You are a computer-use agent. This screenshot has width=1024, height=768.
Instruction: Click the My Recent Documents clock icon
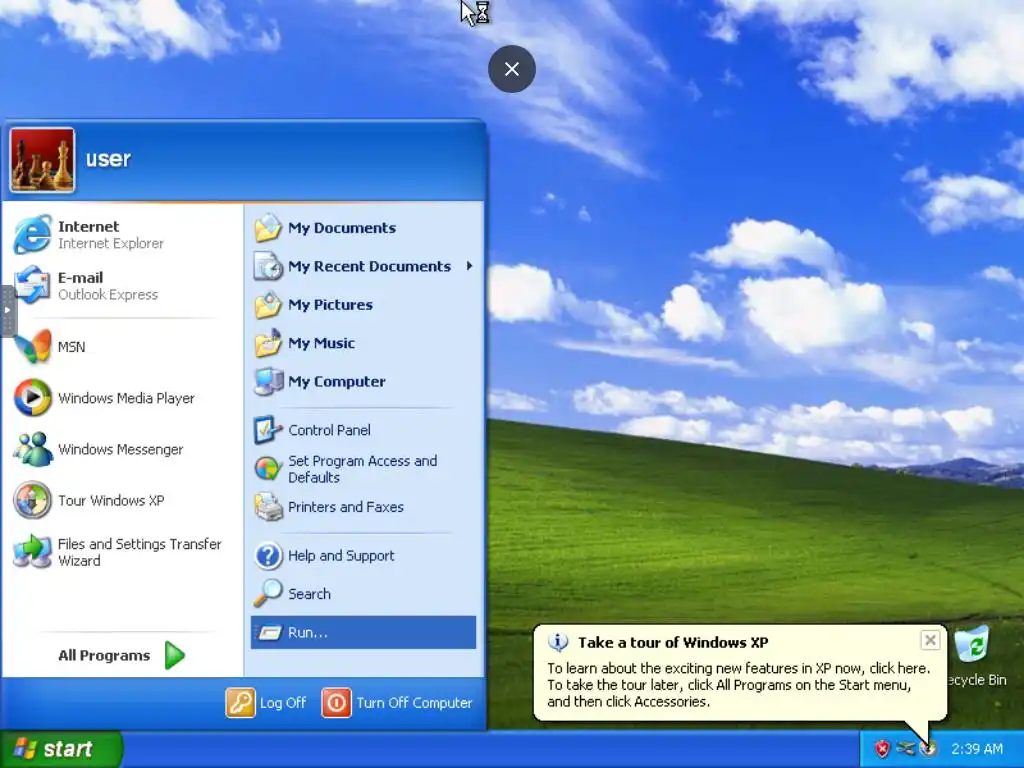click(268, 266)
